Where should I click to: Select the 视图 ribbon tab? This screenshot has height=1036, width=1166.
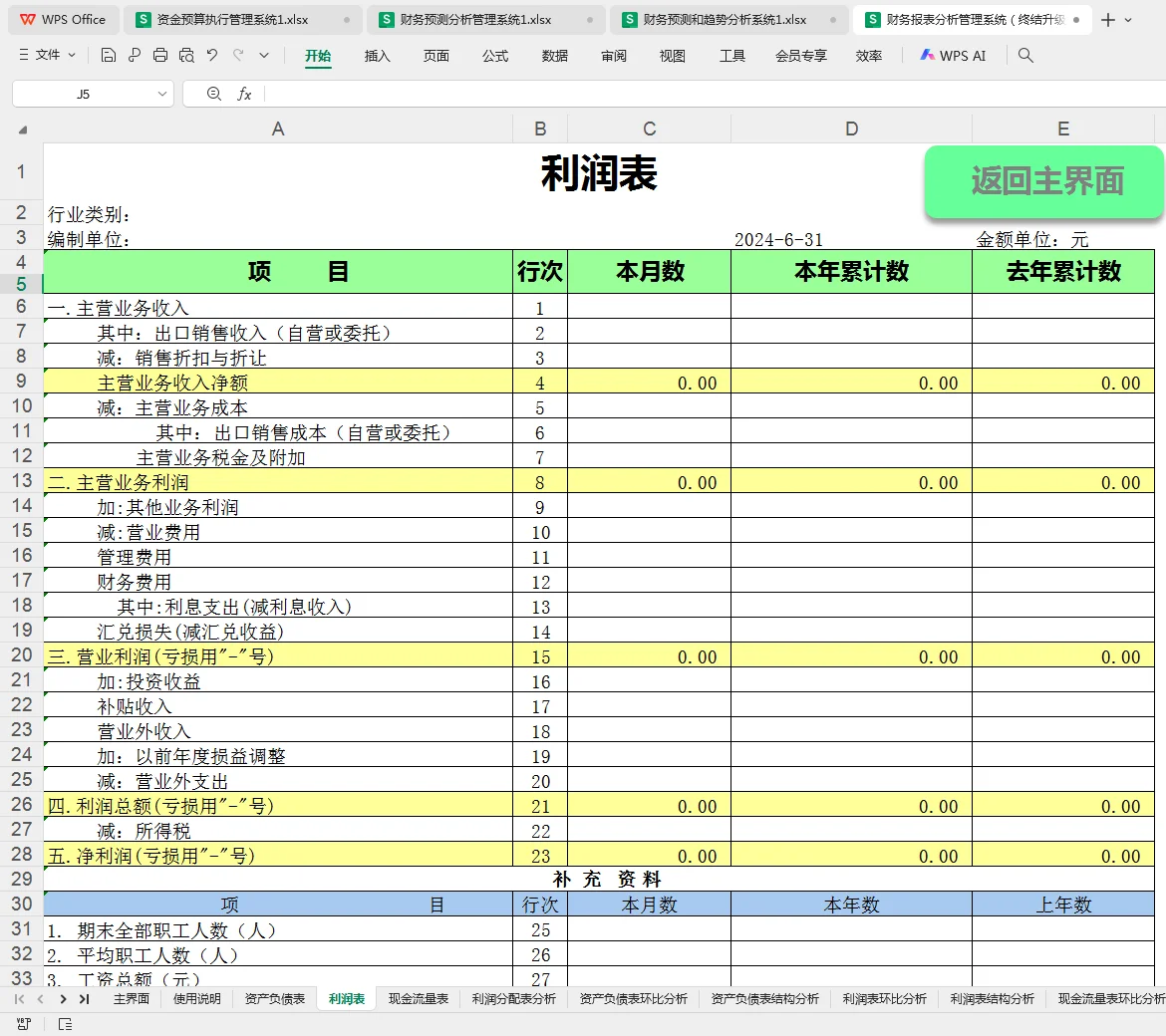(673, 56)
